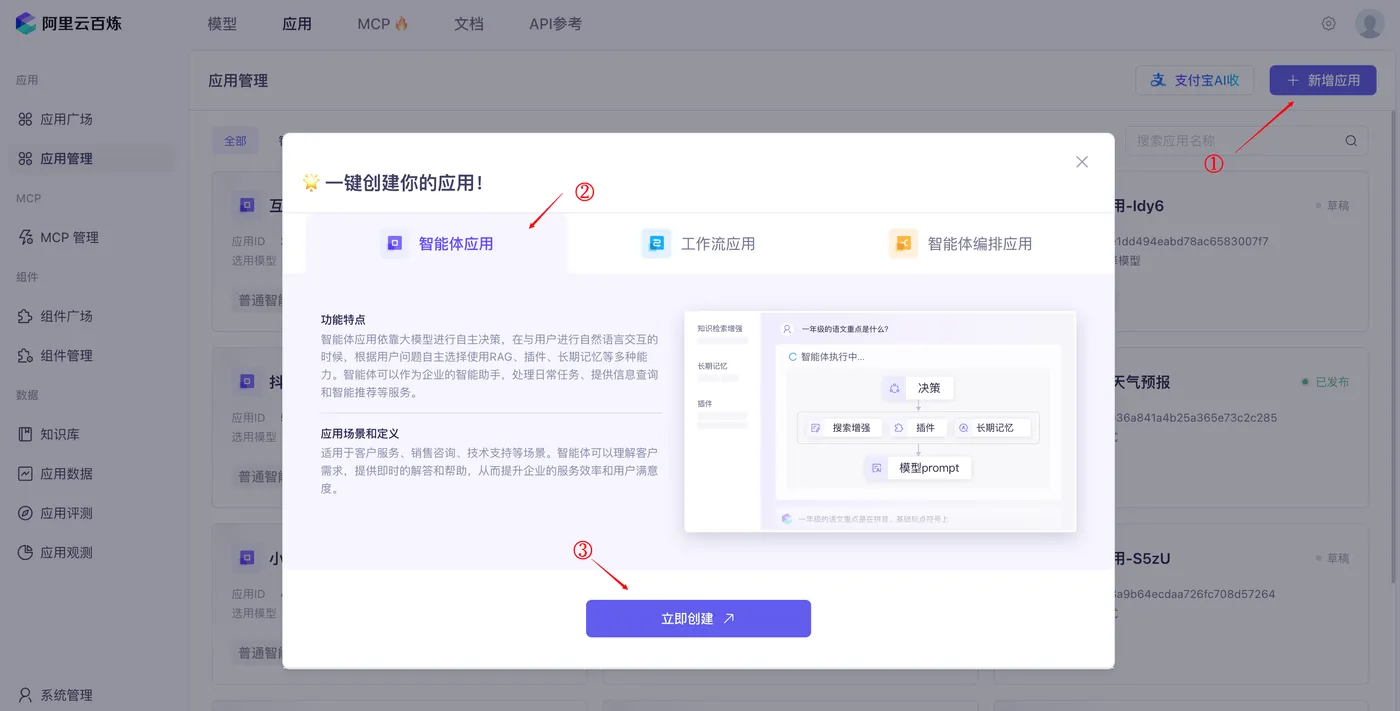
Task: Click the 功能特点 heading text
Action: 343,320
